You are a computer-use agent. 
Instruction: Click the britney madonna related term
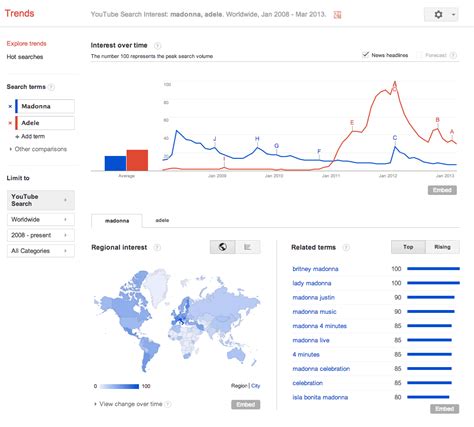(x=315, y=269)
